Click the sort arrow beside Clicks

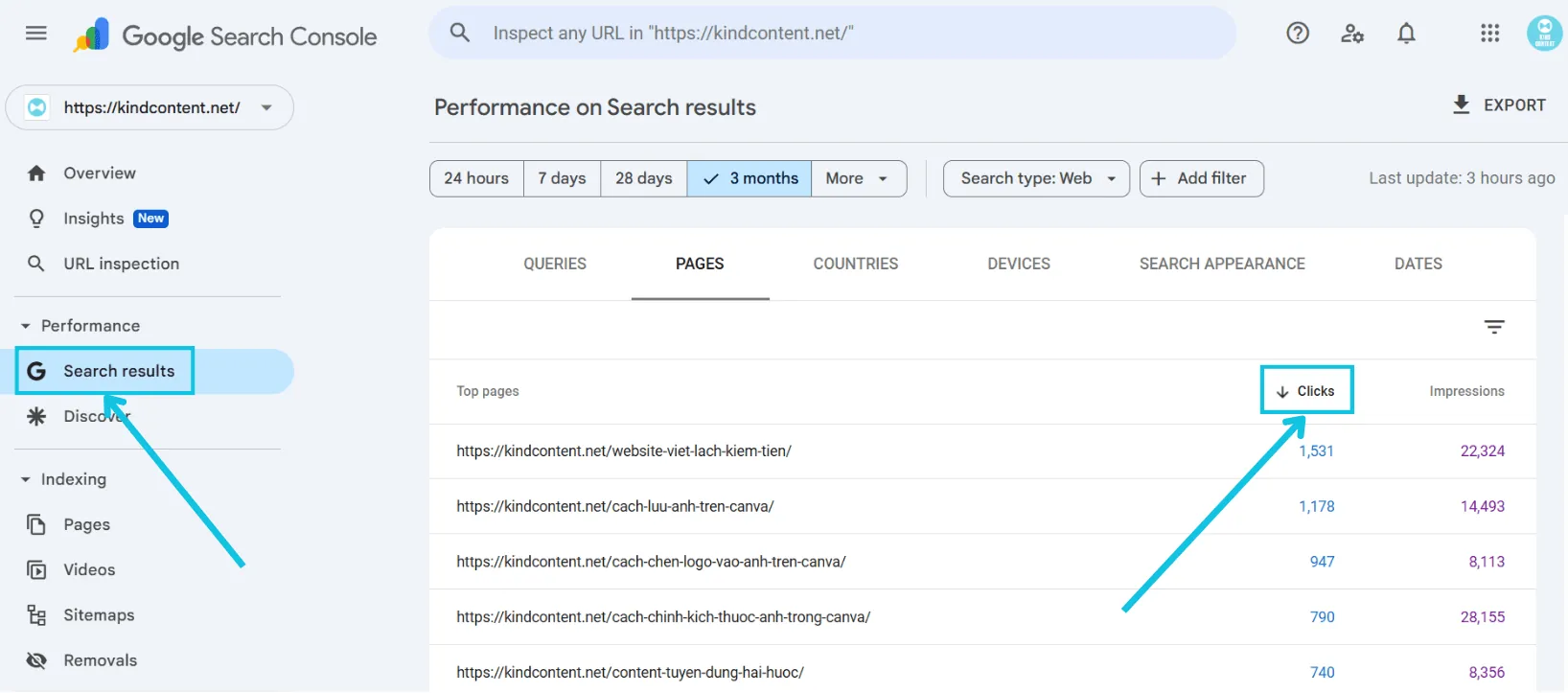[x=1282, y=392]
